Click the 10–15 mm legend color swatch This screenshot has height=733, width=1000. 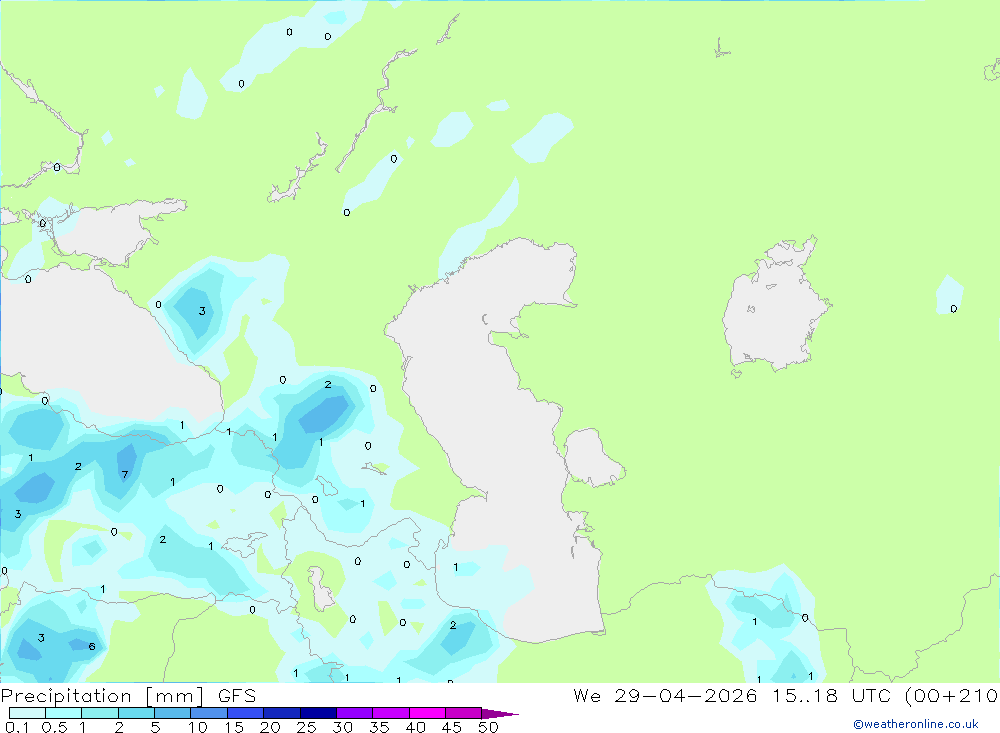pos(209,713)
